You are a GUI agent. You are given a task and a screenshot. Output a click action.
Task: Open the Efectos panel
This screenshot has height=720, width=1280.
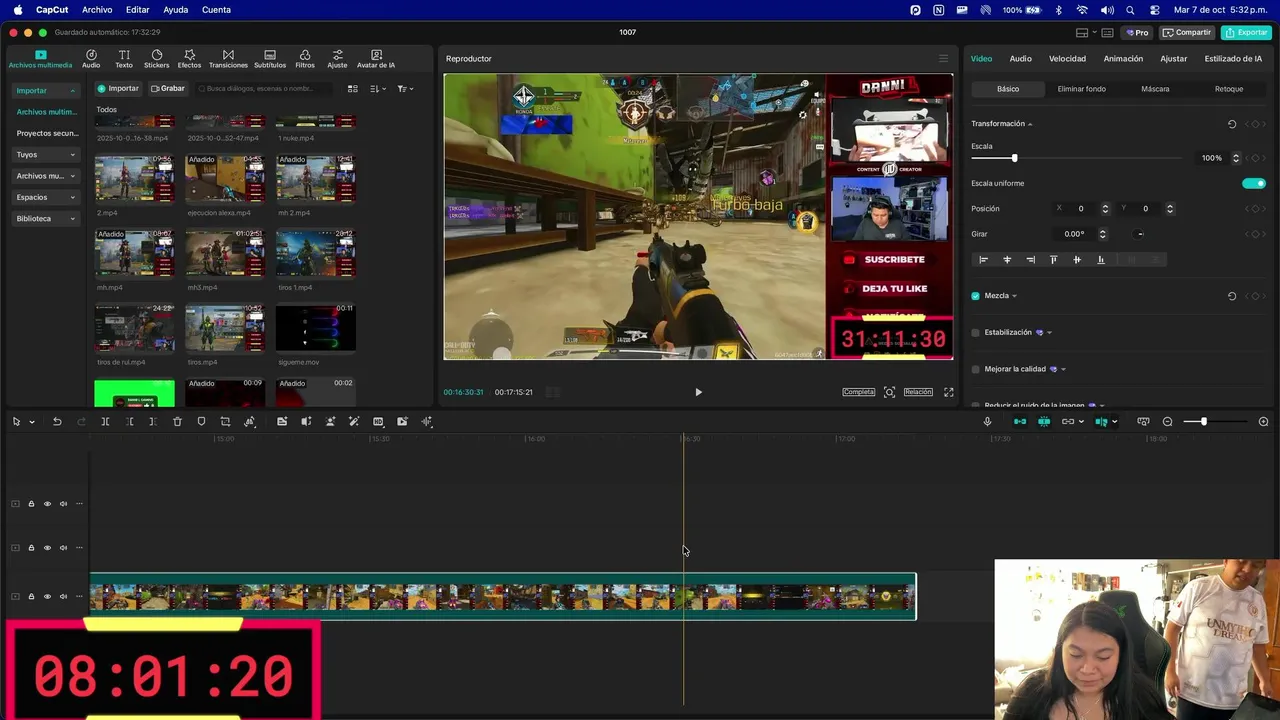click(189, 58)
